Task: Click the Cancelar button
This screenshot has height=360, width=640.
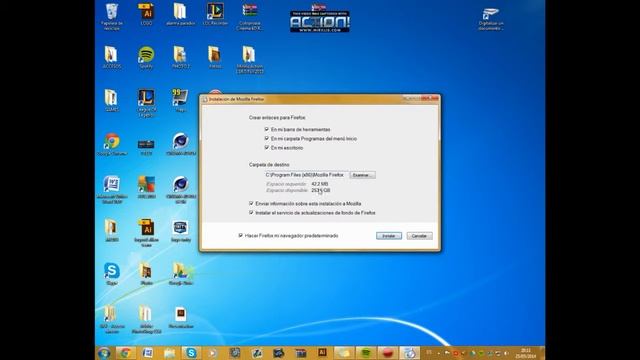Action: 419,236
